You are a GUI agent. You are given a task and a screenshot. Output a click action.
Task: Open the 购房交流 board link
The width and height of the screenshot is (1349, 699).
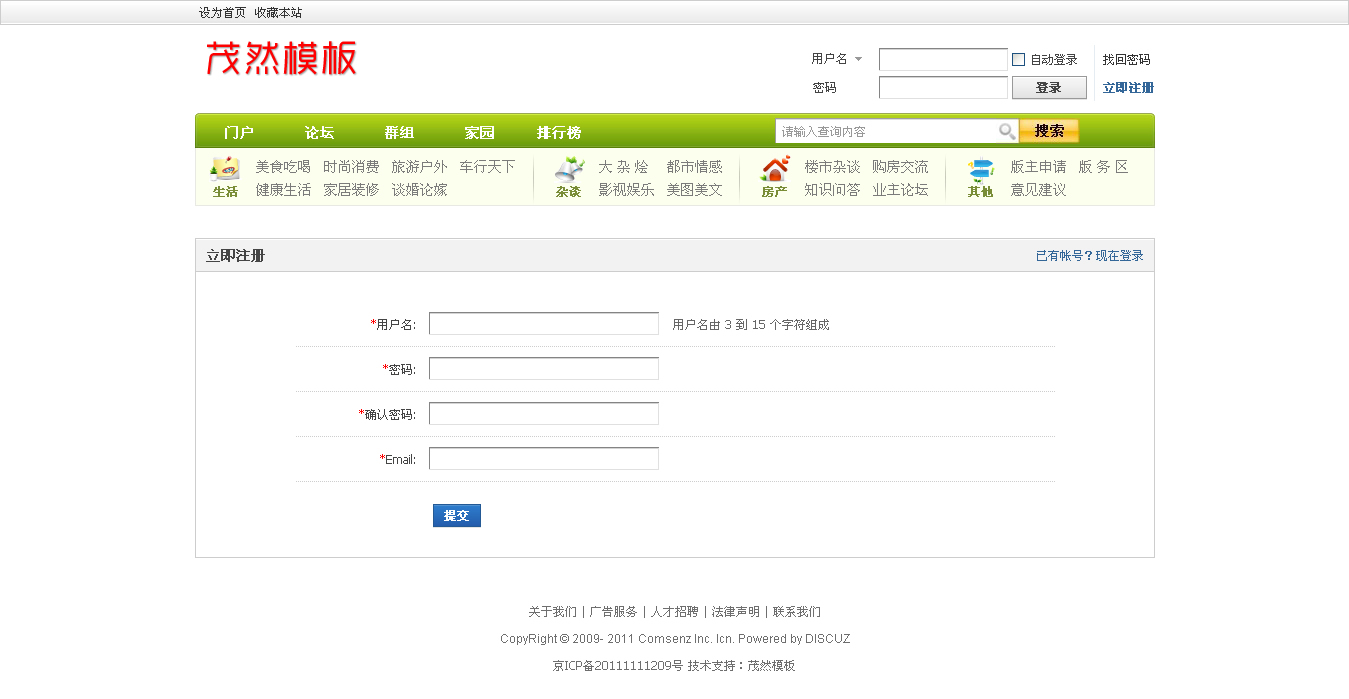point(900,167)
